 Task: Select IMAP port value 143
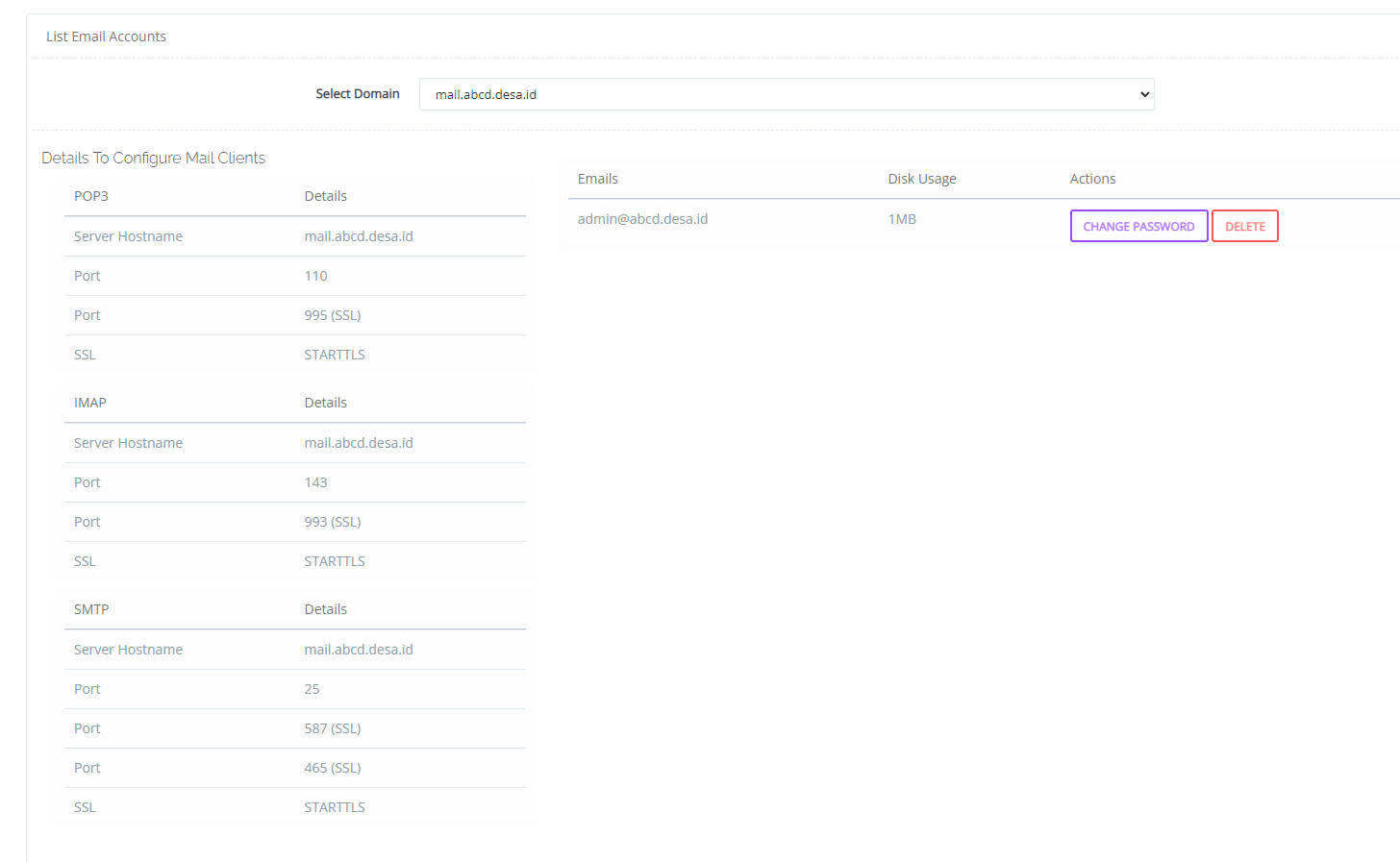tap(315, 482)
